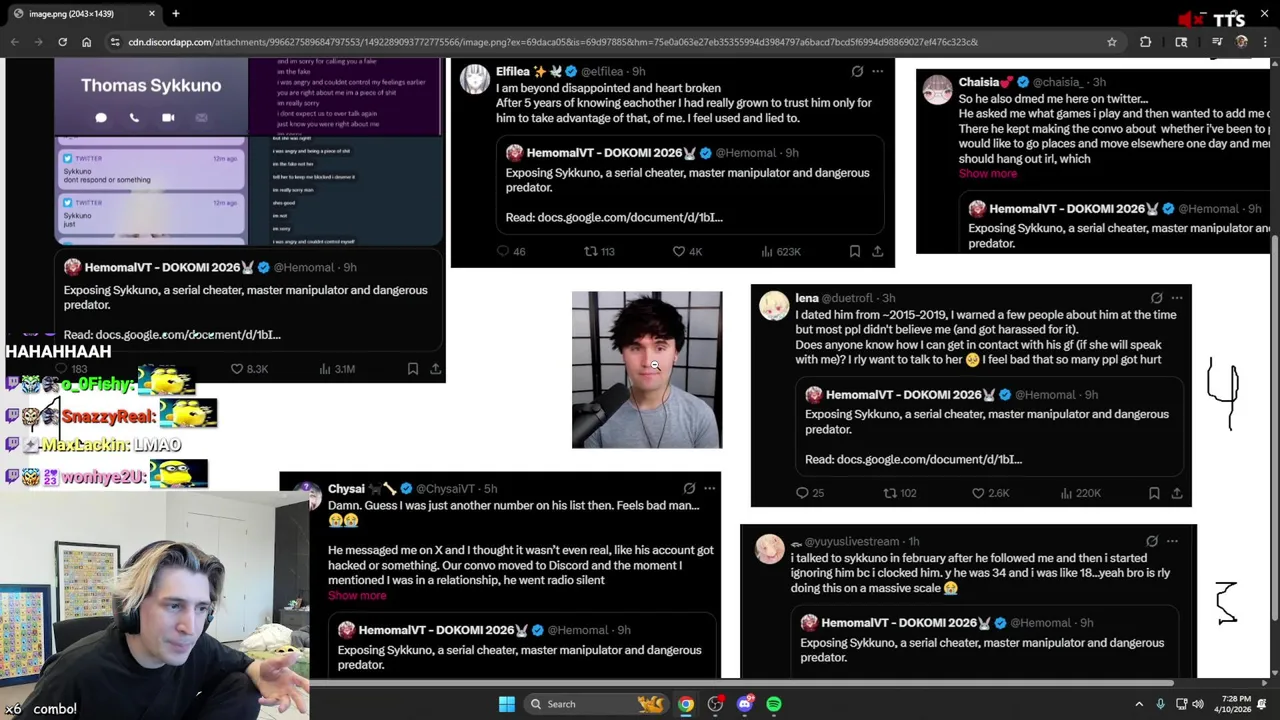Like the tweet with 8.3K likes
This screenshot has width=1280, height=720.
[237, 369]
